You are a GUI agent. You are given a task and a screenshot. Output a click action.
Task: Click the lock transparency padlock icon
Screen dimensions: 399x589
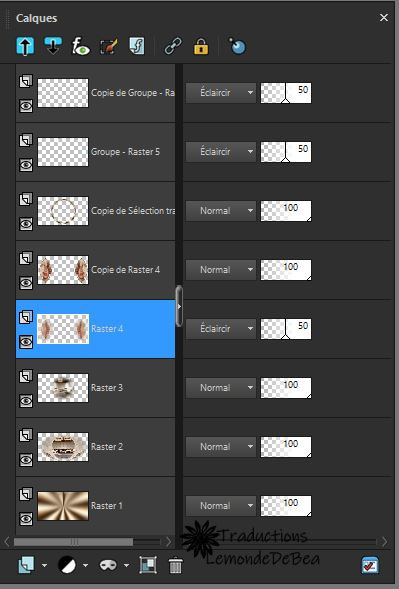(201, 47)
